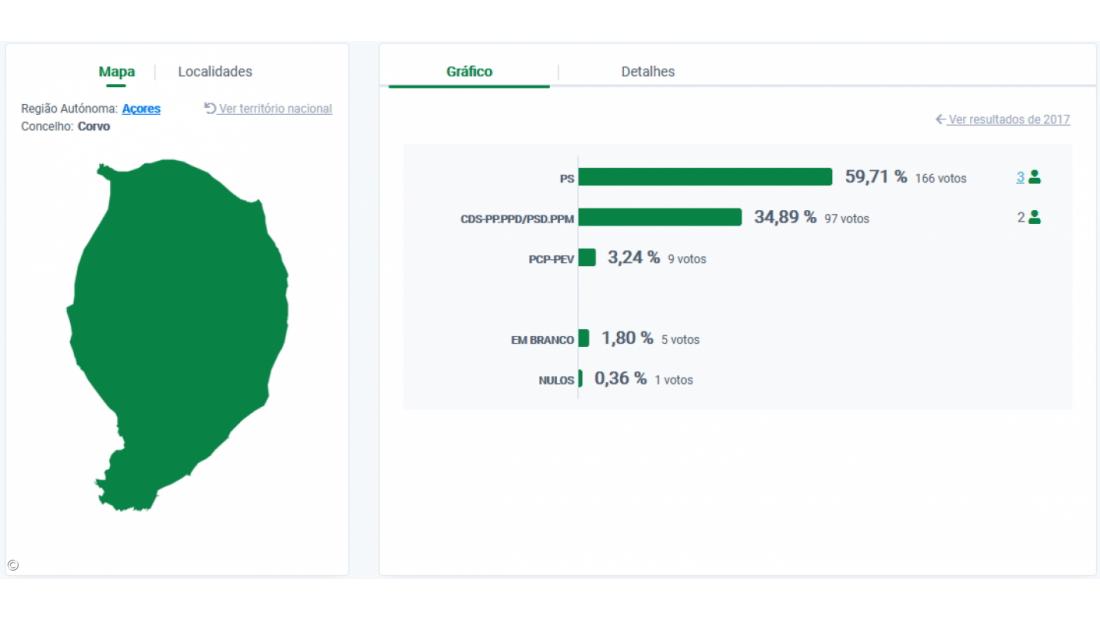Open Ver território nacional link

(x=275, y=109)
